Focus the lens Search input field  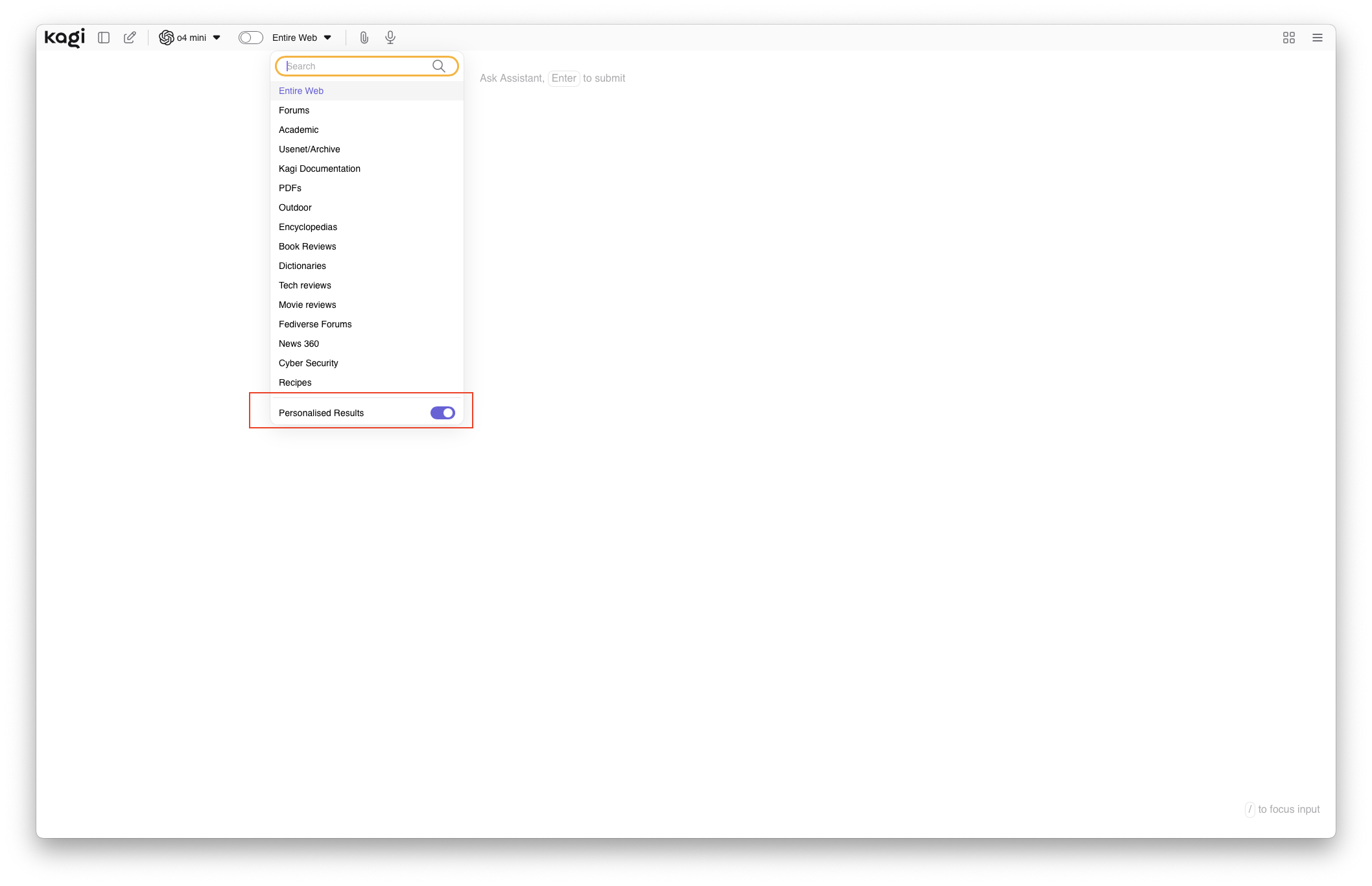pos(357,66)
